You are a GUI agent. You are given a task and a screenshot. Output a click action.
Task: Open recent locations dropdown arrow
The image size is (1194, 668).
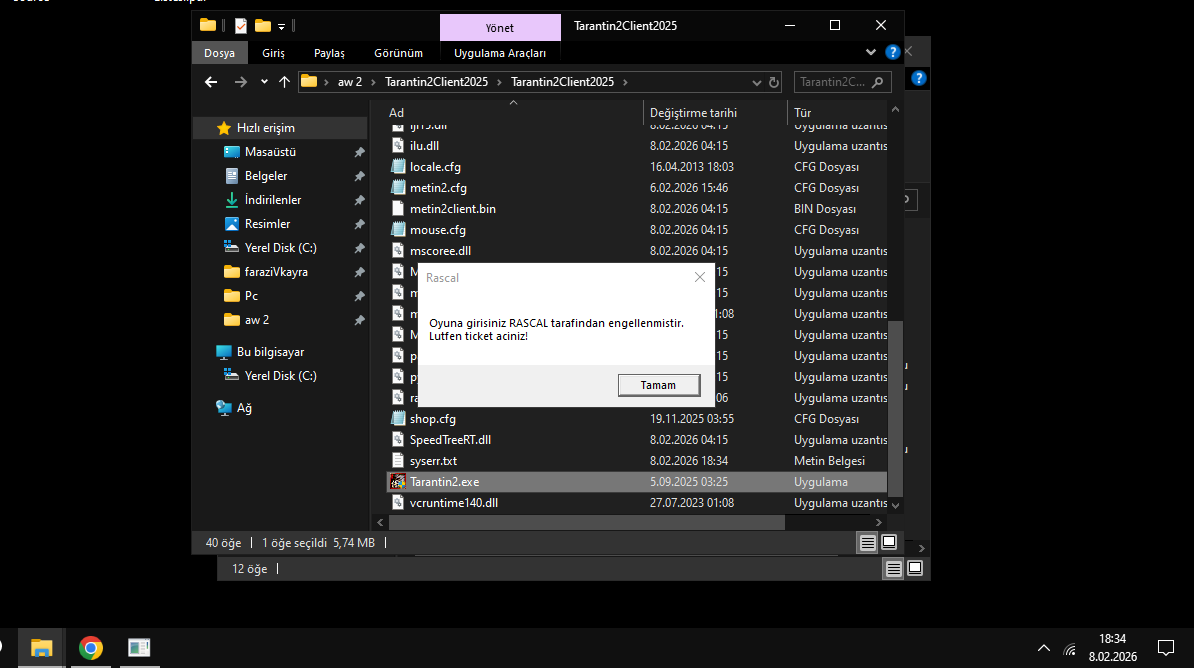pos(264,82)
